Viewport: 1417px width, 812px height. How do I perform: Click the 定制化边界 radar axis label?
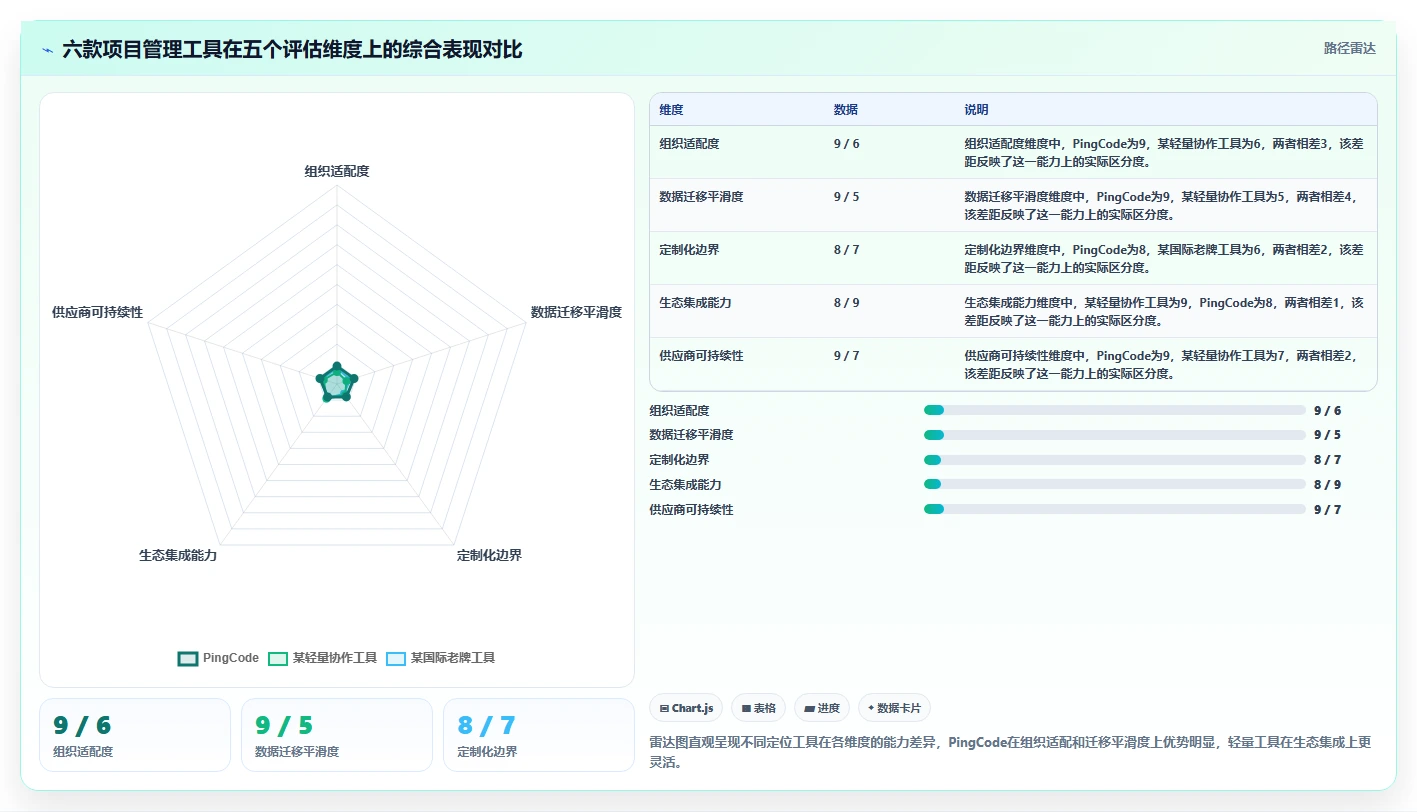click(x=489, y=555)
